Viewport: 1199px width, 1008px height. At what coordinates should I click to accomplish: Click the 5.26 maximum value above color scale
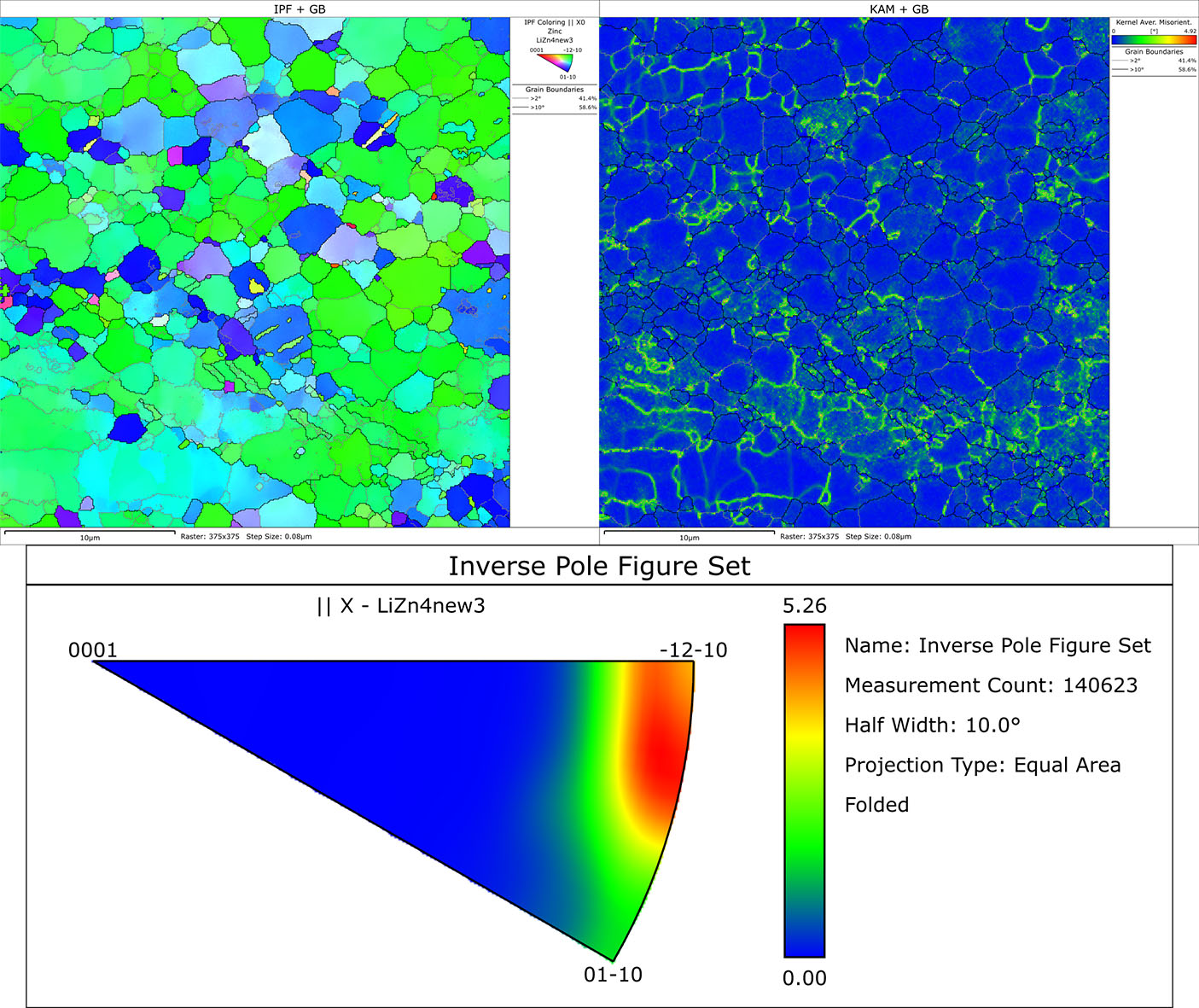tap(804, 606)
